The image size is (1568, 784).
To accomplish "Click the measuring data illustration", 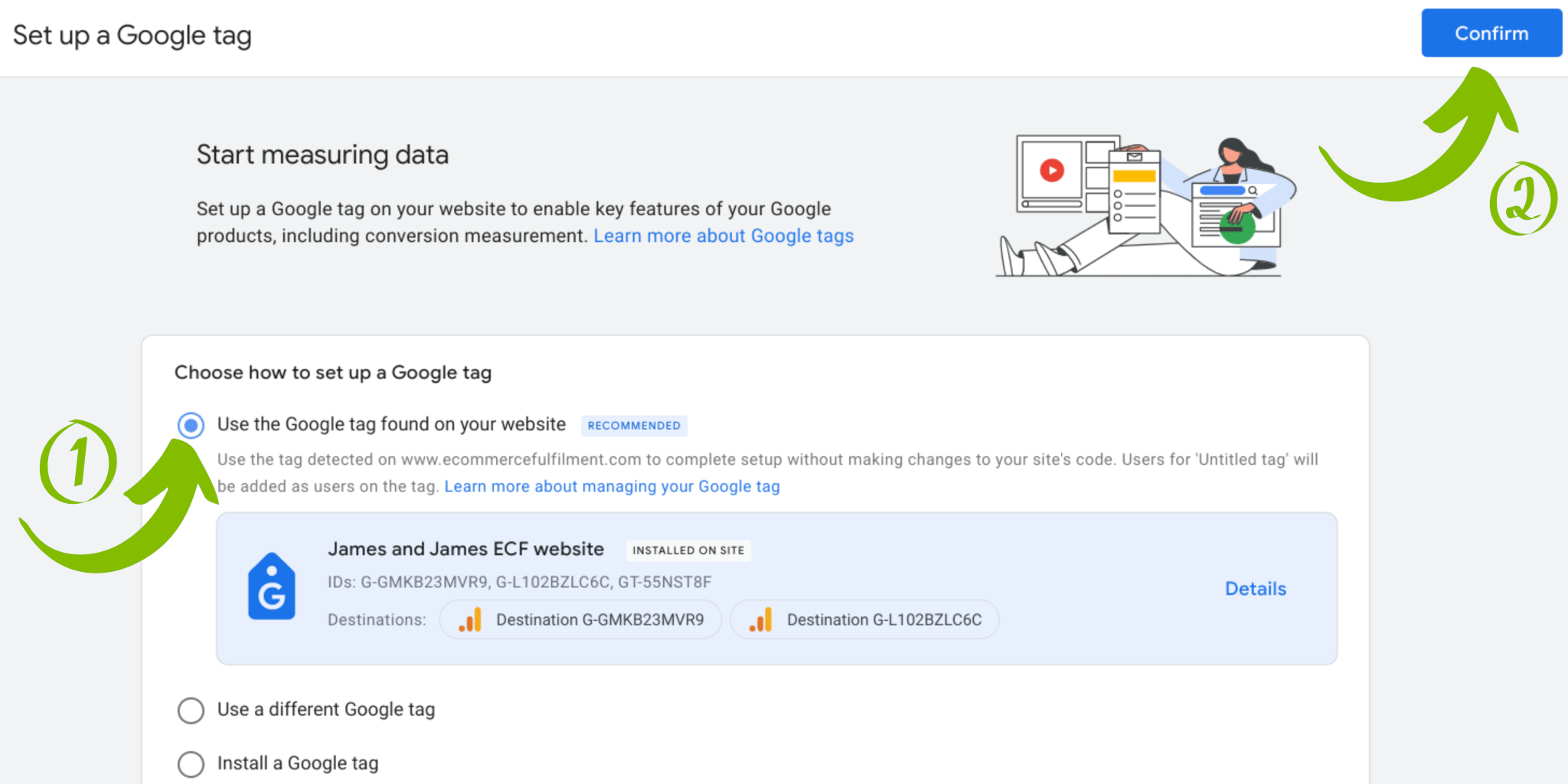I will [1145, 206].
